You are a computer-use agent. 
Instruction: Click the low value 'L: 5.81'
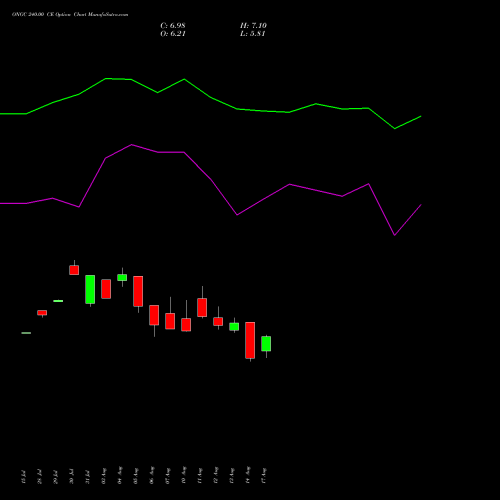pyautogui.click(x=253, y=34)
